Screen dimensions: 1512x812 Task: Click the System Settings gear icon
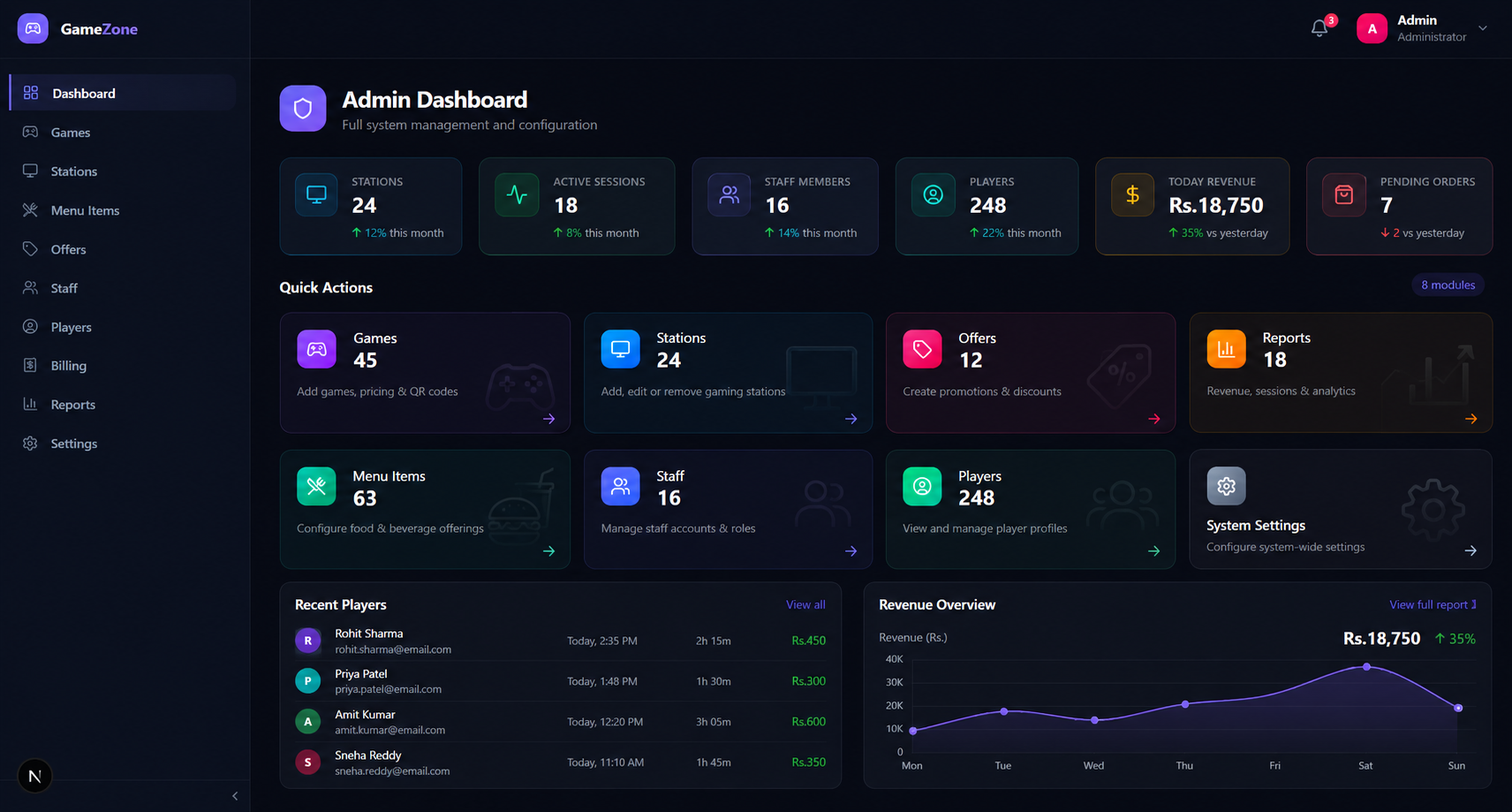[x=1226, y=486]
